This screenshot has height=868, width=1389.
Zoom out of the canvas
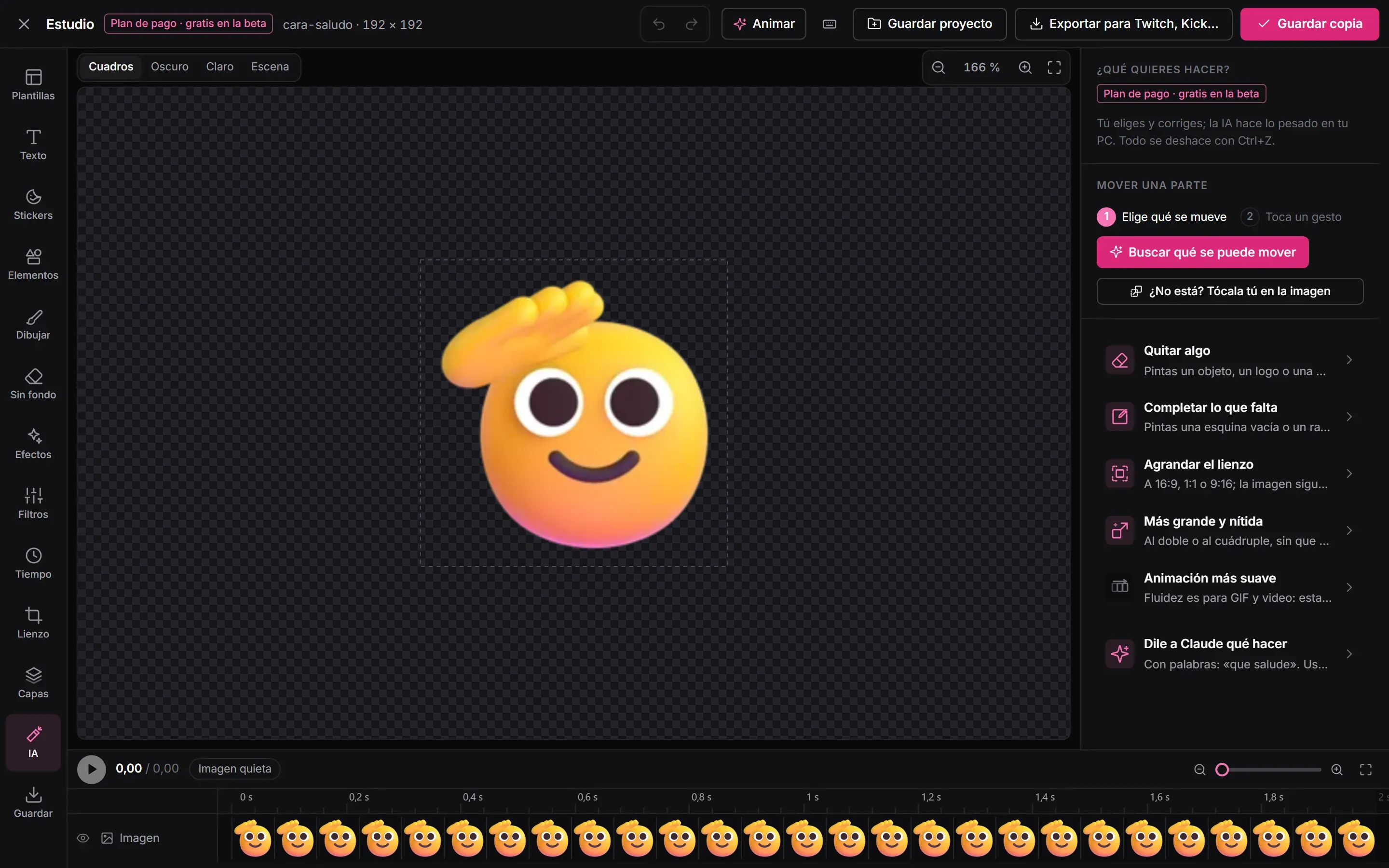[939, 68]
